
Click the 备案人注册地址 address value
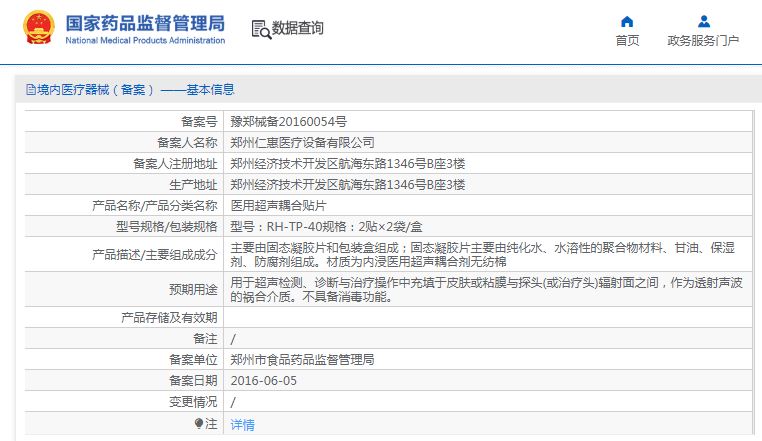coord(348,163)
